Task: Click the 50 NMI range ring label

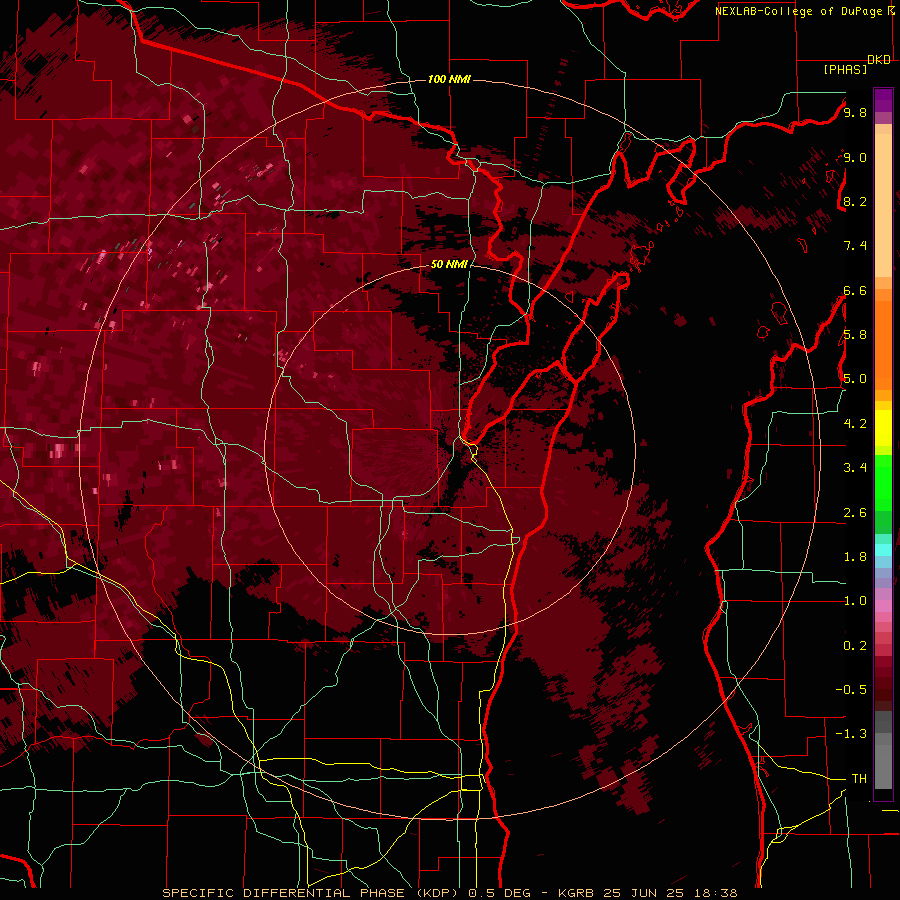Action: pyautogui.click(x=449, y=265)
